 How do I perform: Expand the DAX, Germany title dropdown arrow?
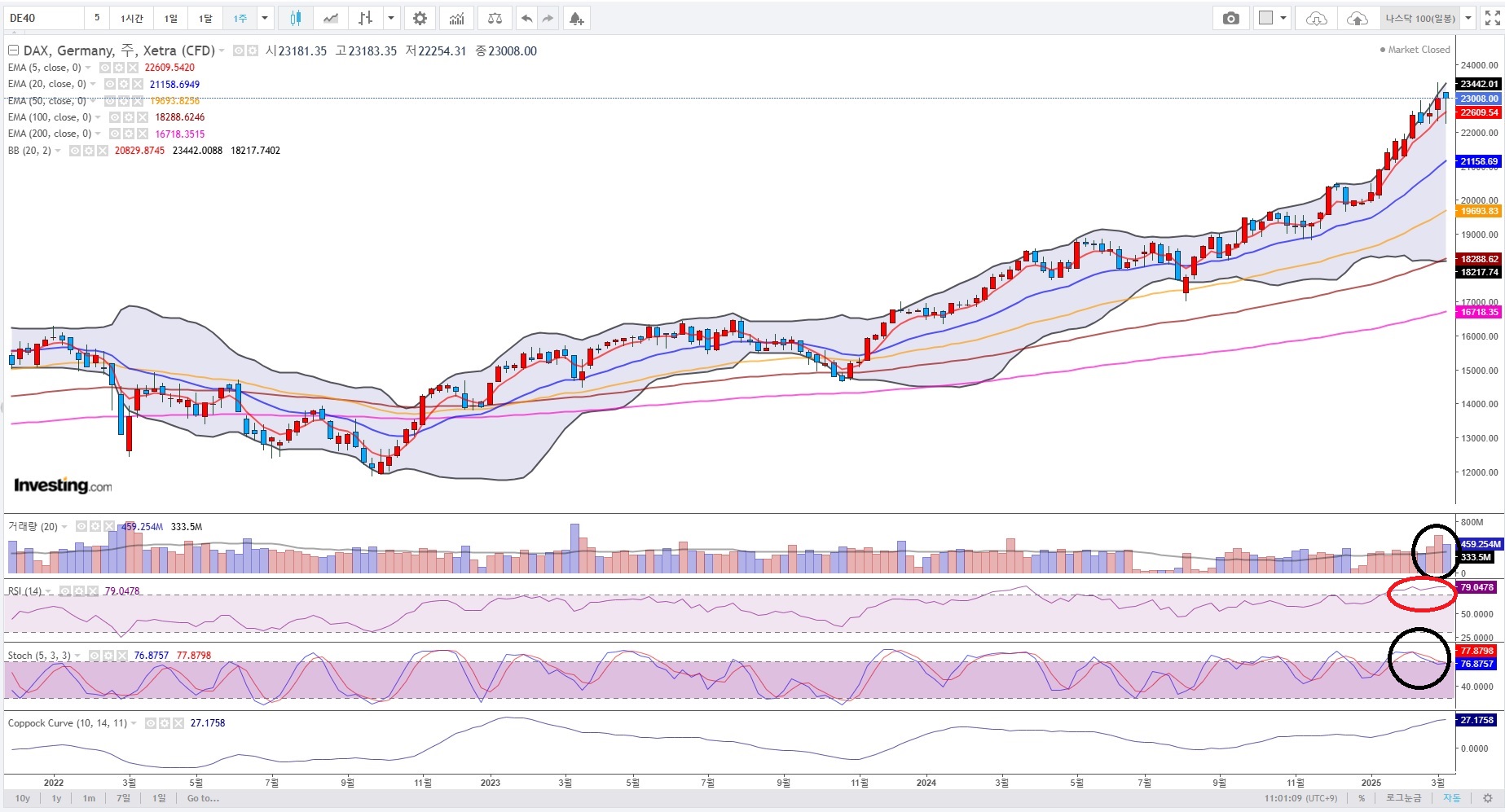(x=222, y=50)
